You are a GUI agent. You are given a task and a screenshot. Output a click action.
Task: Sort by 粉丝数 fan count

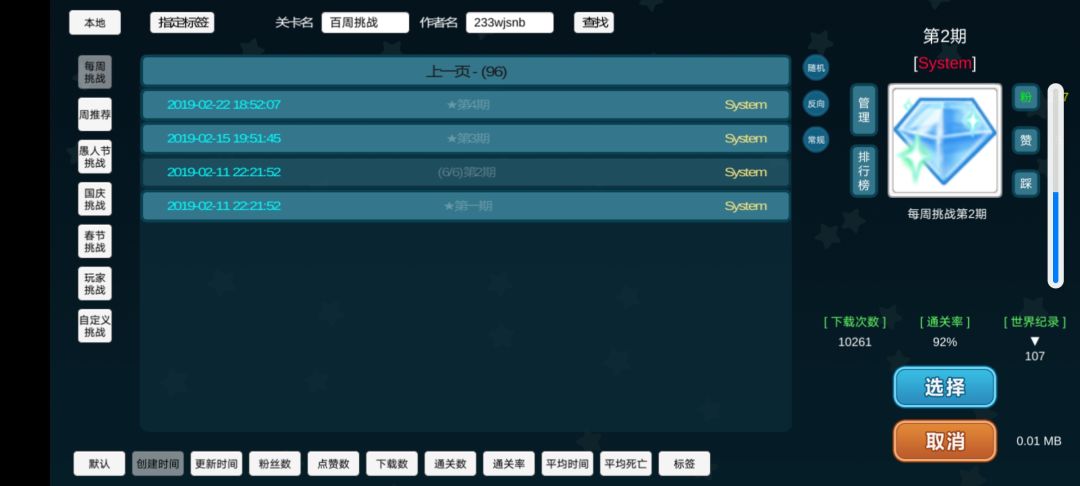(x=275, y=464)
